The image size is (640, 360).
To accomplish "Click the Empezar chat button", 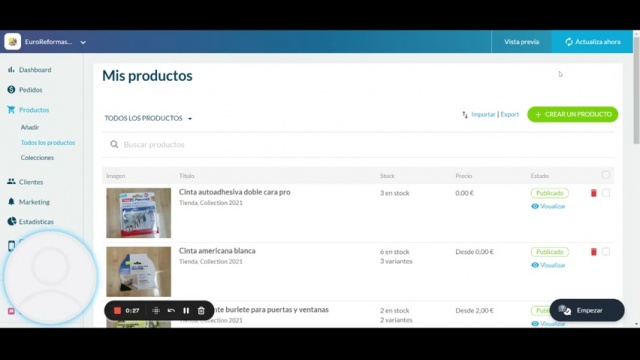I will [x=587, y=310].
